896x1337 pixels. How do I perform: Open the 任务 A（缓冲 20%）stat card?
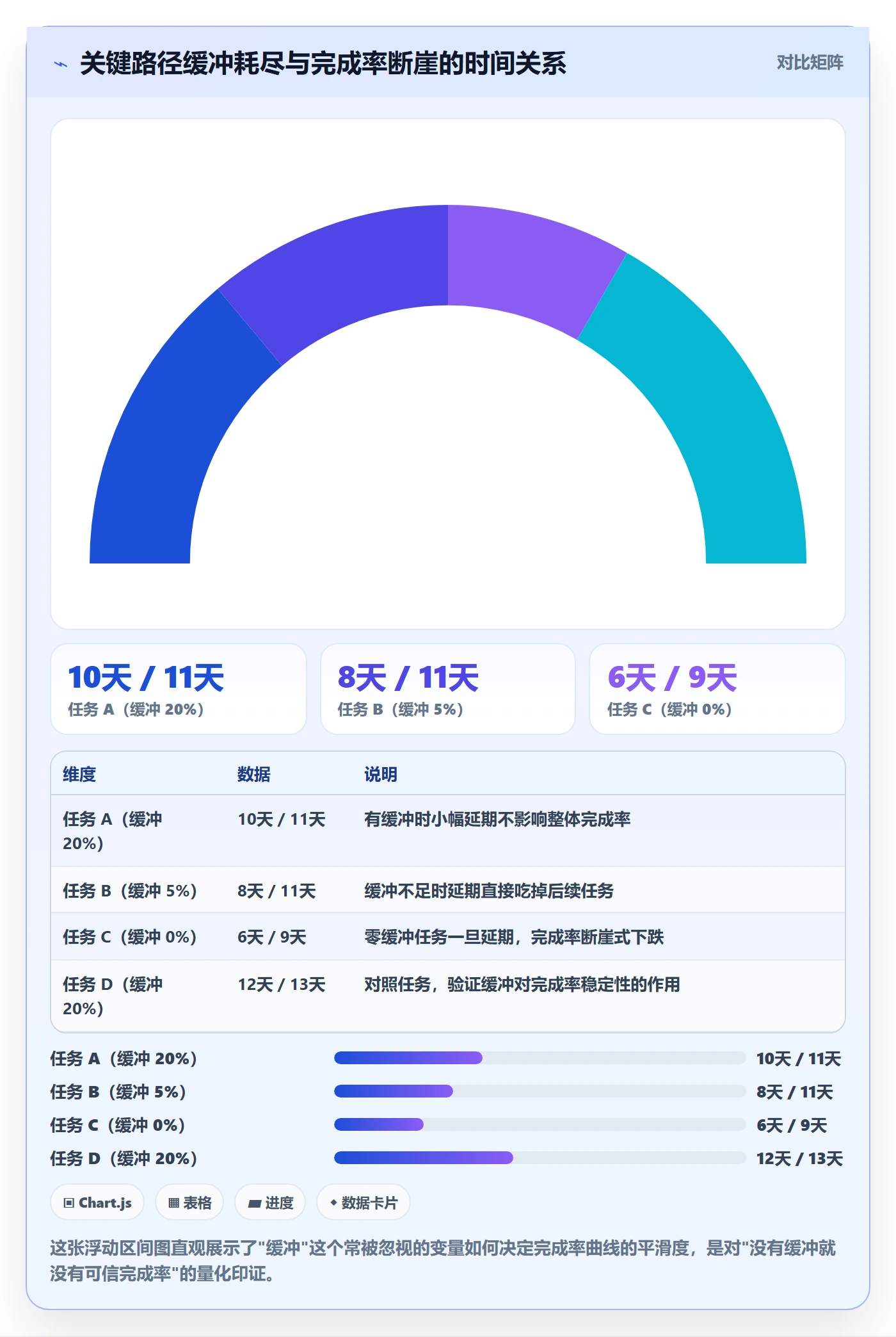point(179,689)
